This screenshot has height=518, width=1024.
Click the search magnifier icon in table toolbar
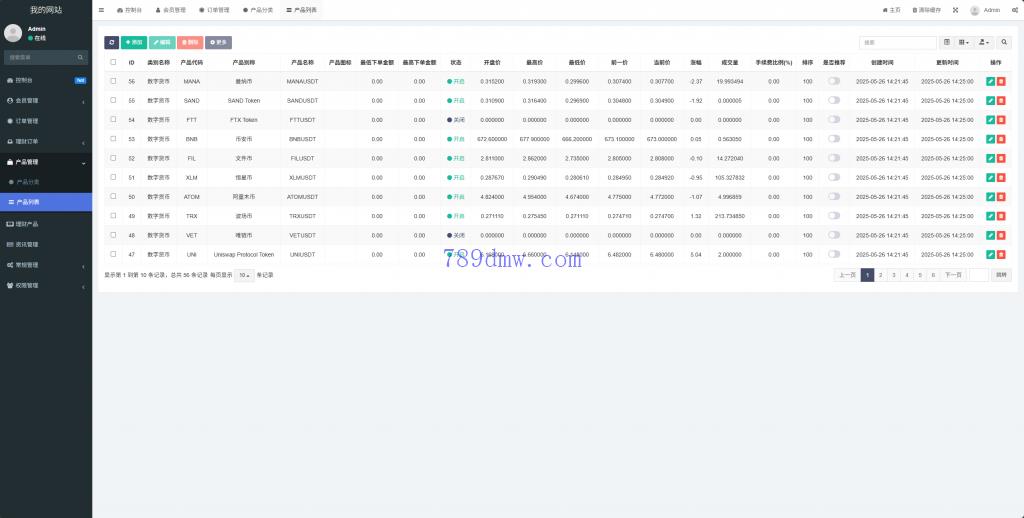pos(1004,43)
